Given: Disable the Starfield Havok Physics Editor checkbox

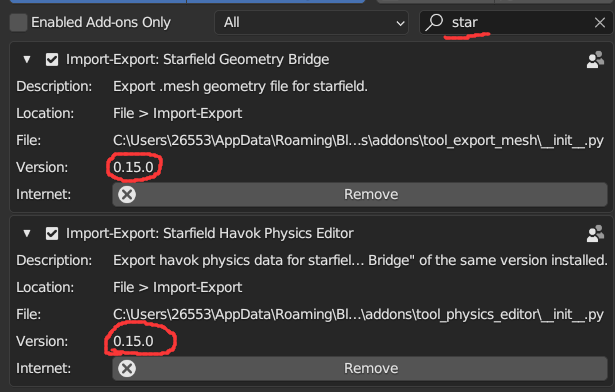Looking at the screenshot, I should pos(52,234).
